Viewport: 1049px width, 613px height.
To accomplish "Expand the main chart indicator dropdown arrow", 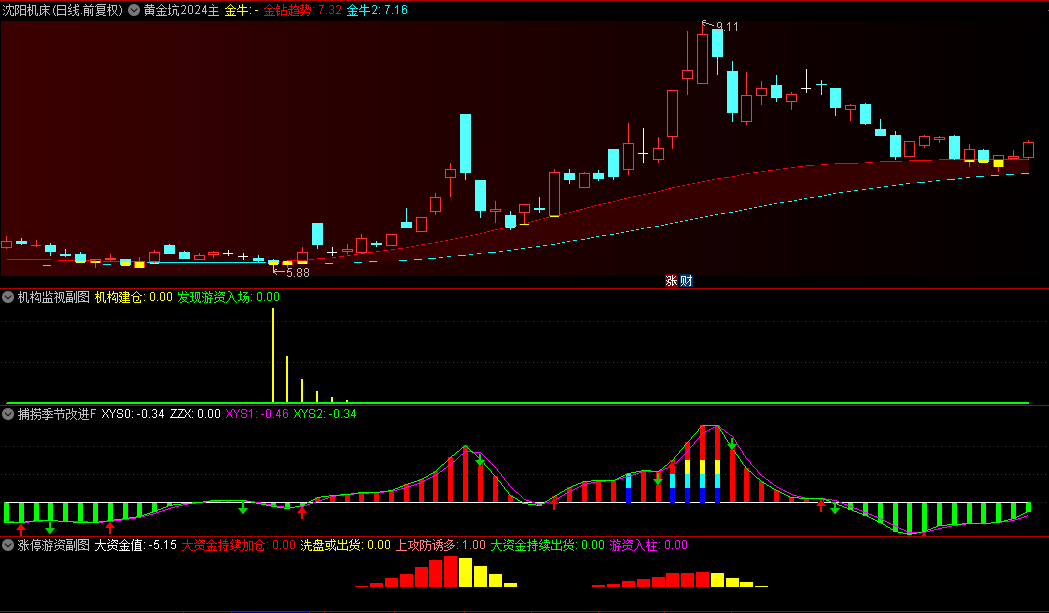I will [x=134, y=10].
